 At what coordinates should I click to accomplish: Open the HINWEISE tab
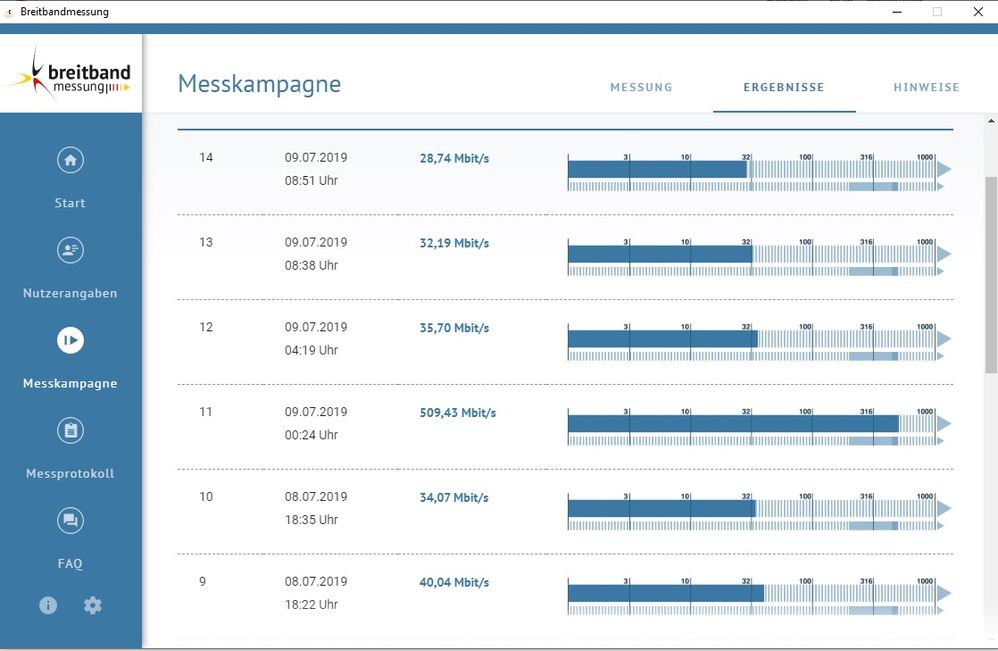point(926,88)
